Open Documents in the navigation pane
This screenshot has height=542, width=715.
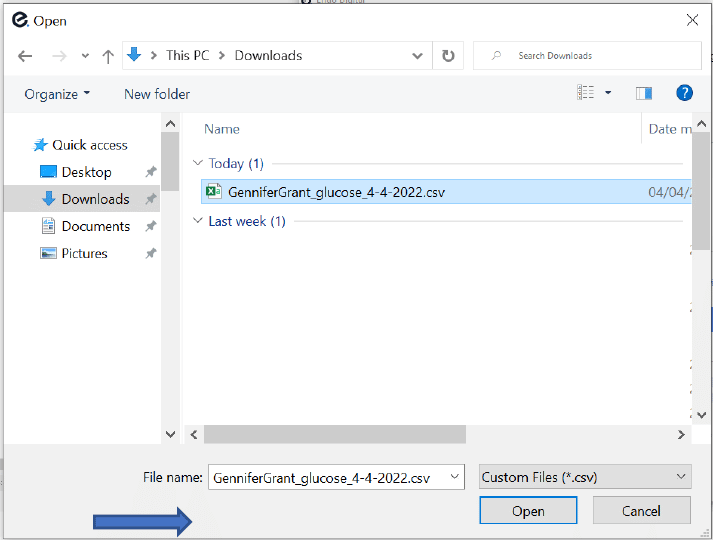coord(85,226)
